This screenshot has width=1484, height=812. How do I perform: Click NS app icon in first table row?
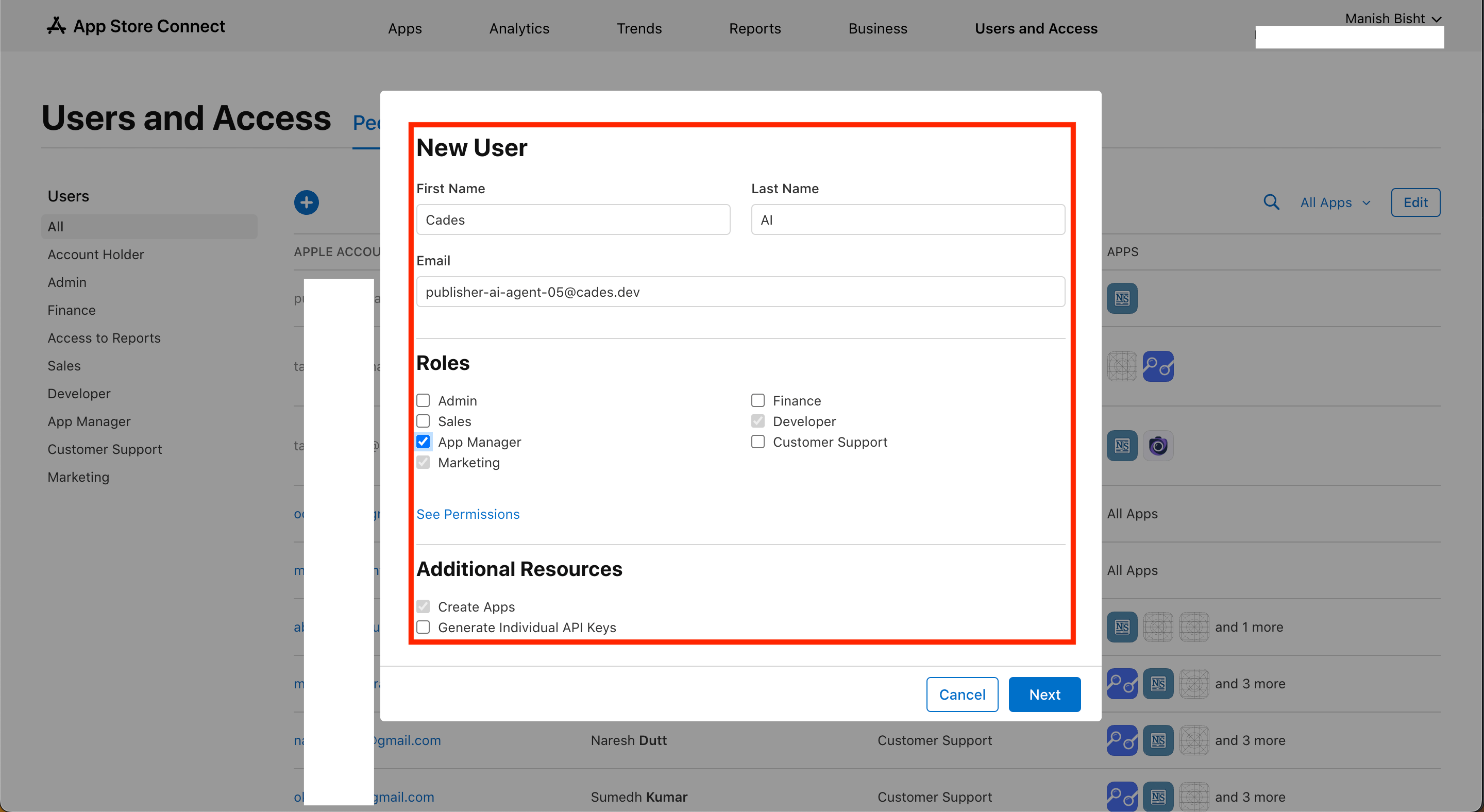pyautogui.click(x=1122, y=298)
